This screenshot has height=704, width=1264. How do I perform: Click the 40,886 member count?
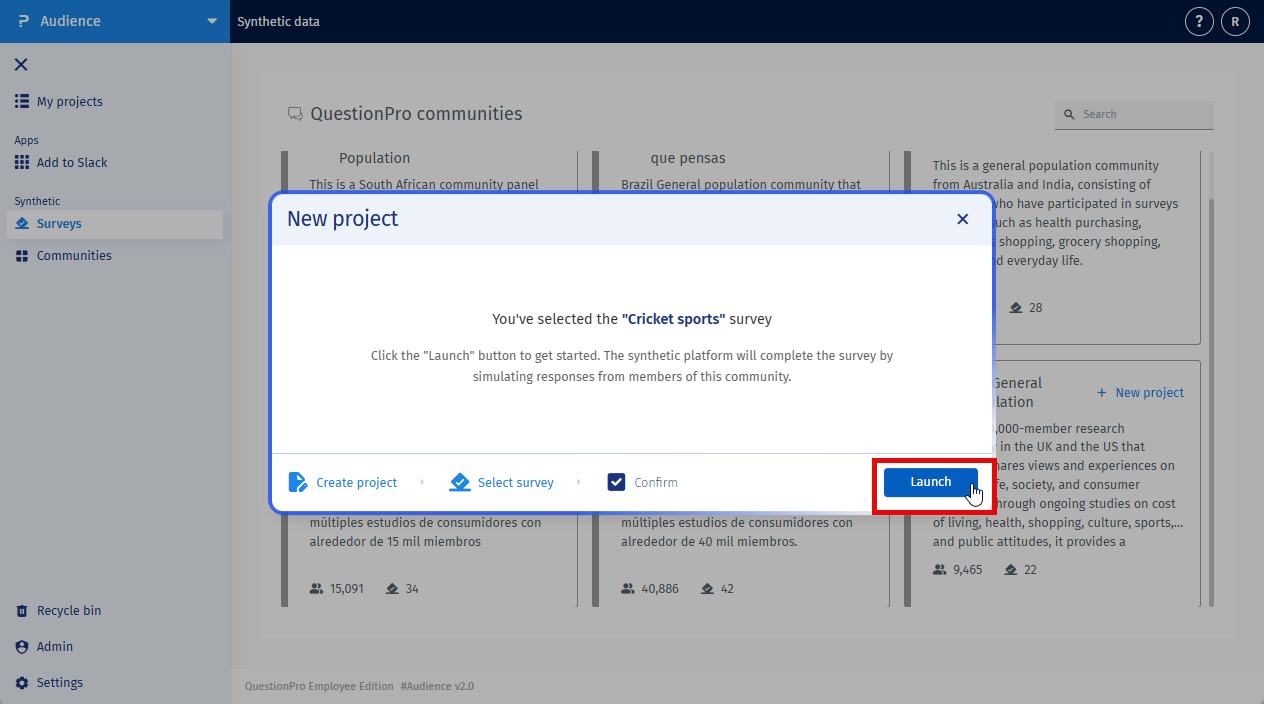(x=660, y=588)
